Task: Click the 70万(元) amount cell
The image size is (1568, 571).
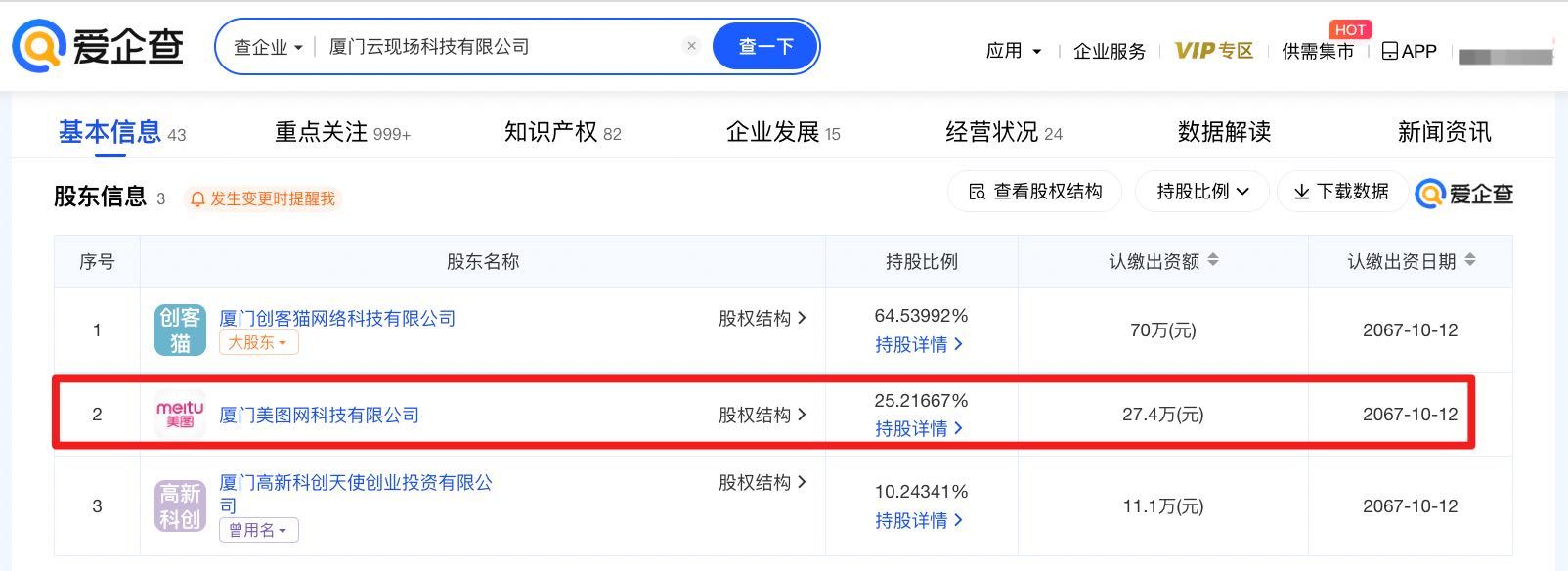Action: point(1162,330)
